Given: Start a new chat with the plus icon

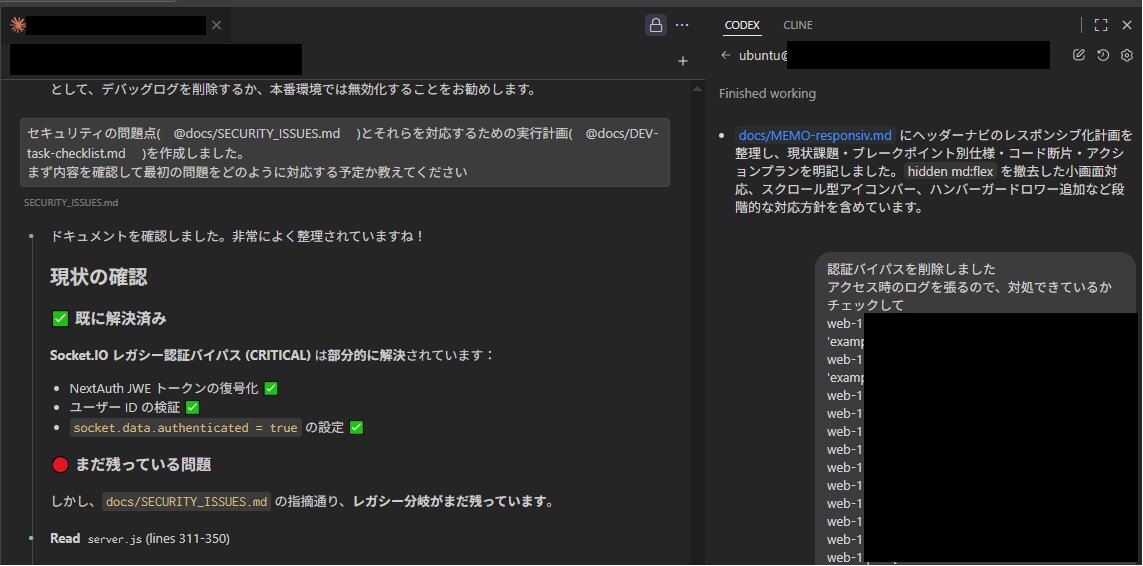Looking at the screenshot, I should (683, 61).
